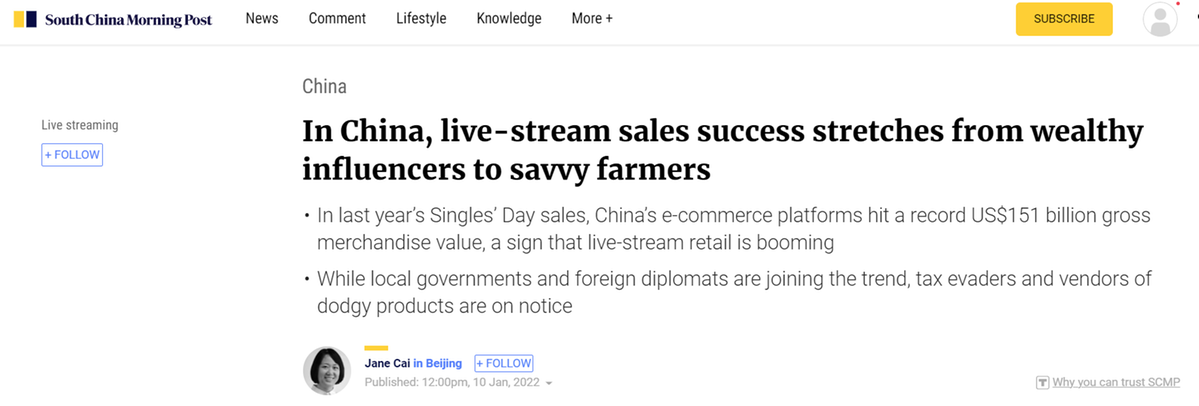Go to the Lifestyle section

pyautogui.click(x=421, y=18)
